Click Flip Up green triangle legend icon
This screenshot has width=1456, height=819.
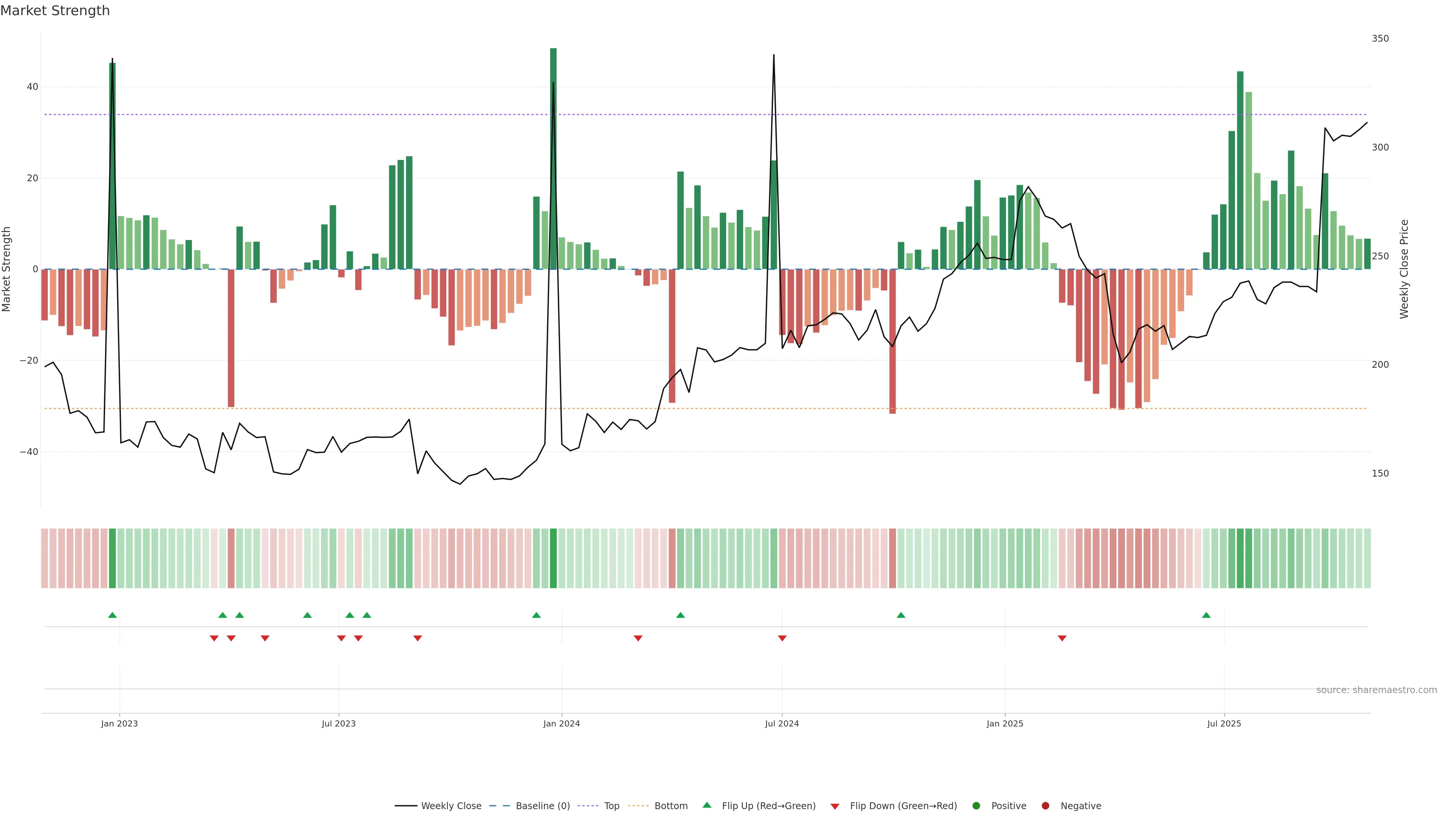[706, 805]
